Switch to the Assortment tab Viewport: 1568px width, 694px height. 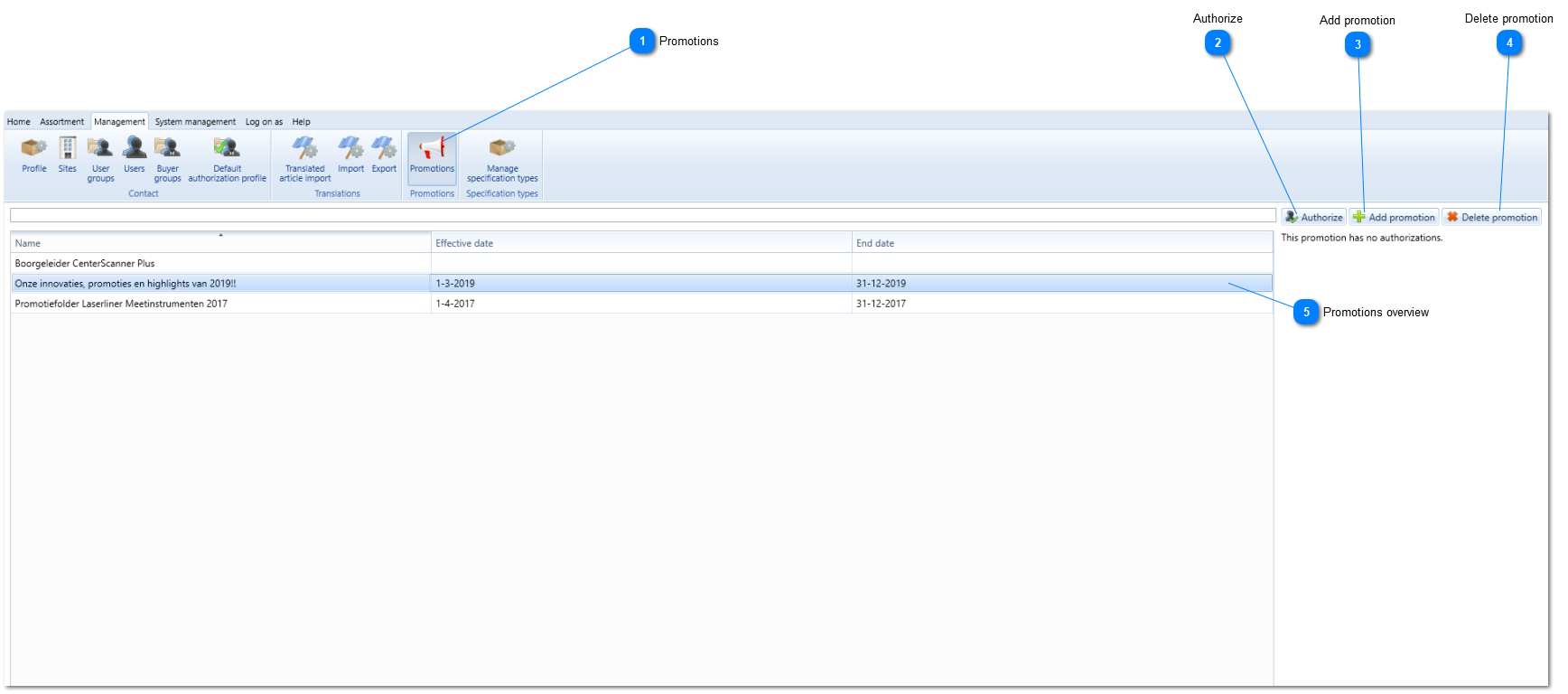tap(61, 122)
